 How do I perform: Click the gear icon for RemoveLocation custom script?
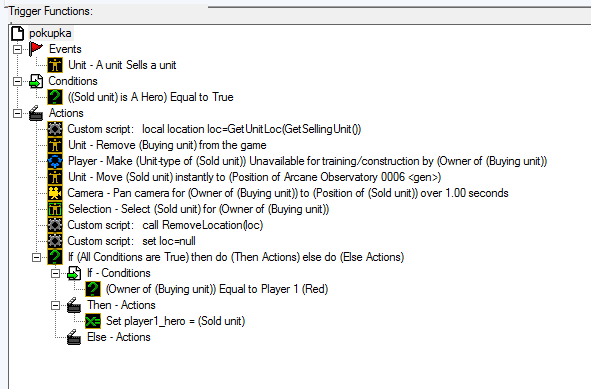(x=55, y=225)
